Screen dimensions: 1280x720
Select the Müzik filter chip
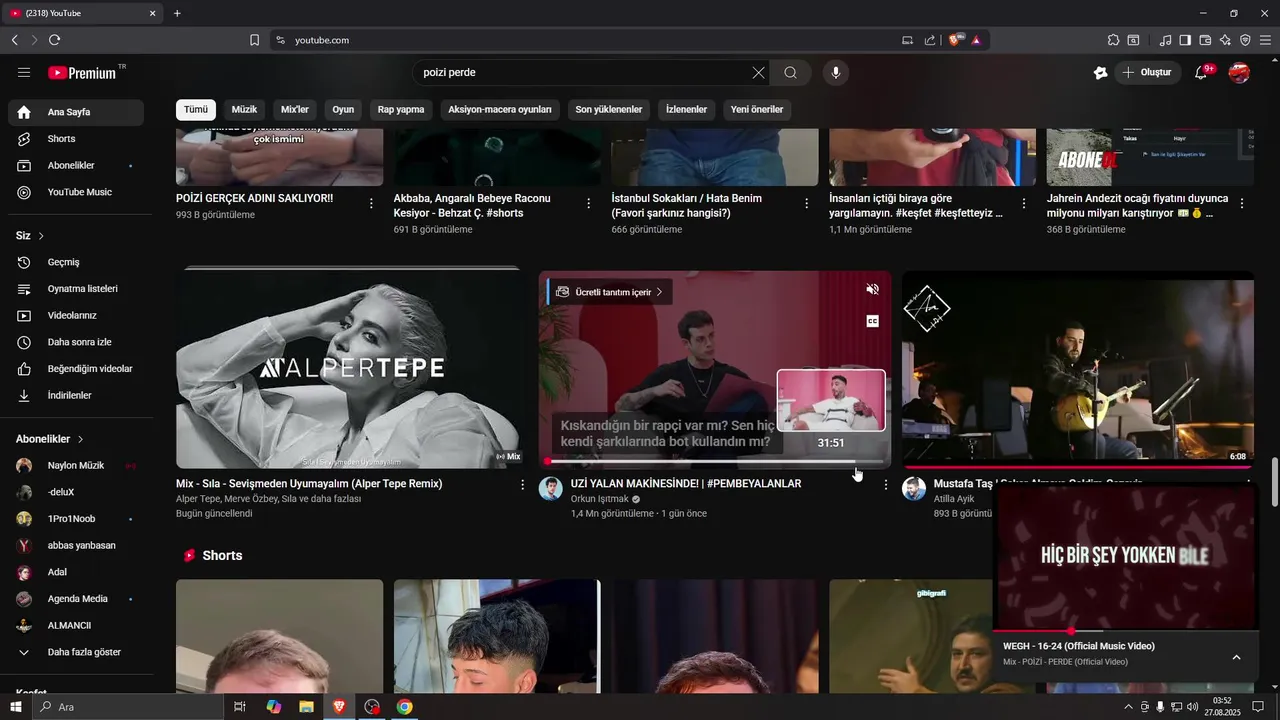tap(244, 109)
